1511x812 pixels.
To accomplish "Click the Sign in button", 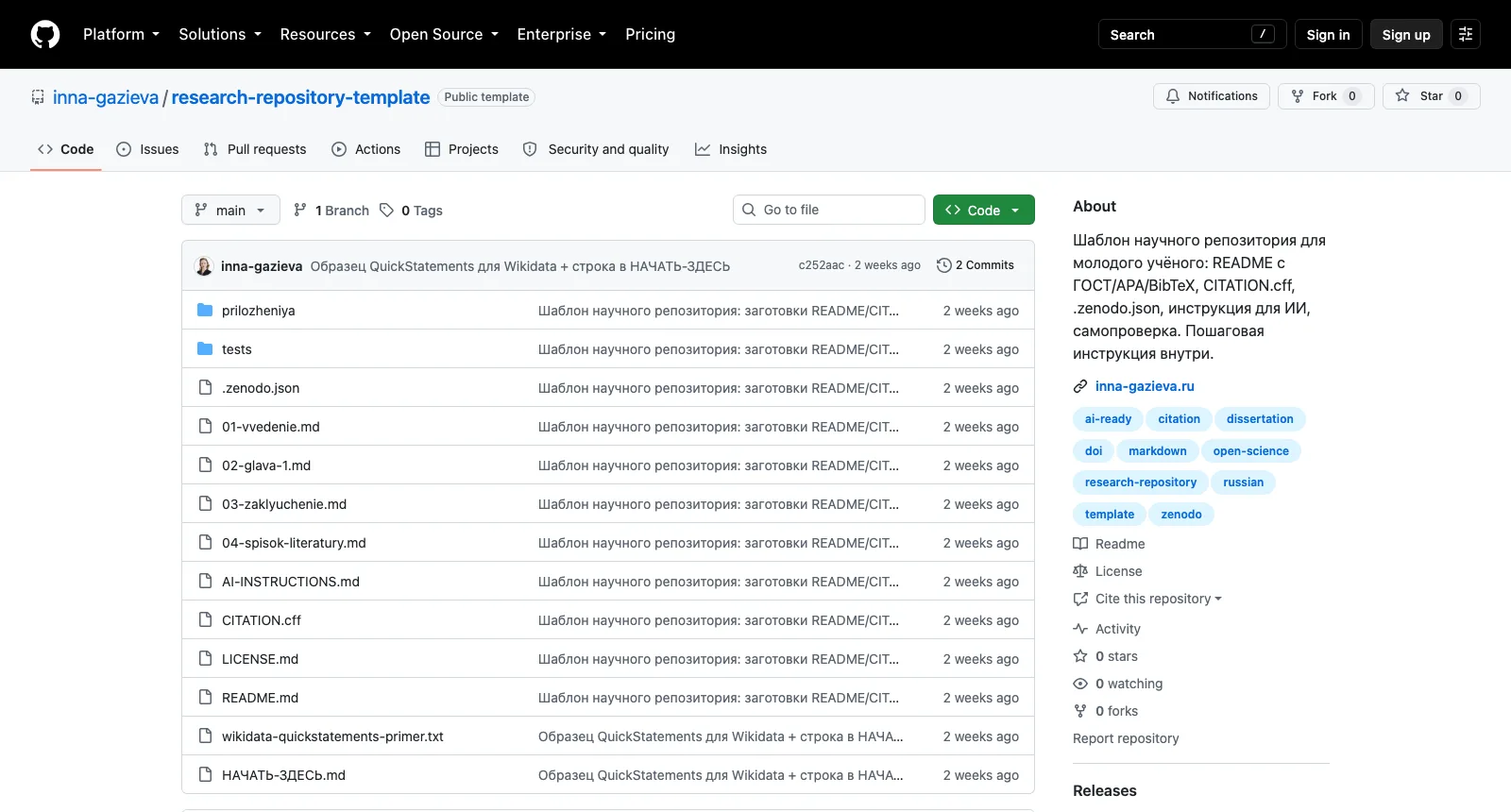I will tap(1328, 34).
